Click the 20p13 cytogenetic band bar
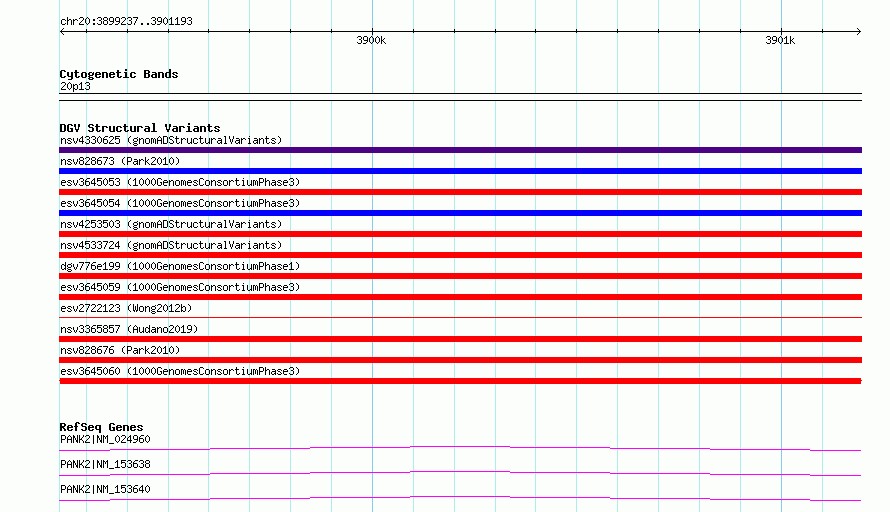The height and width of the screenshot is (512, 890). [x=460, y=97]
